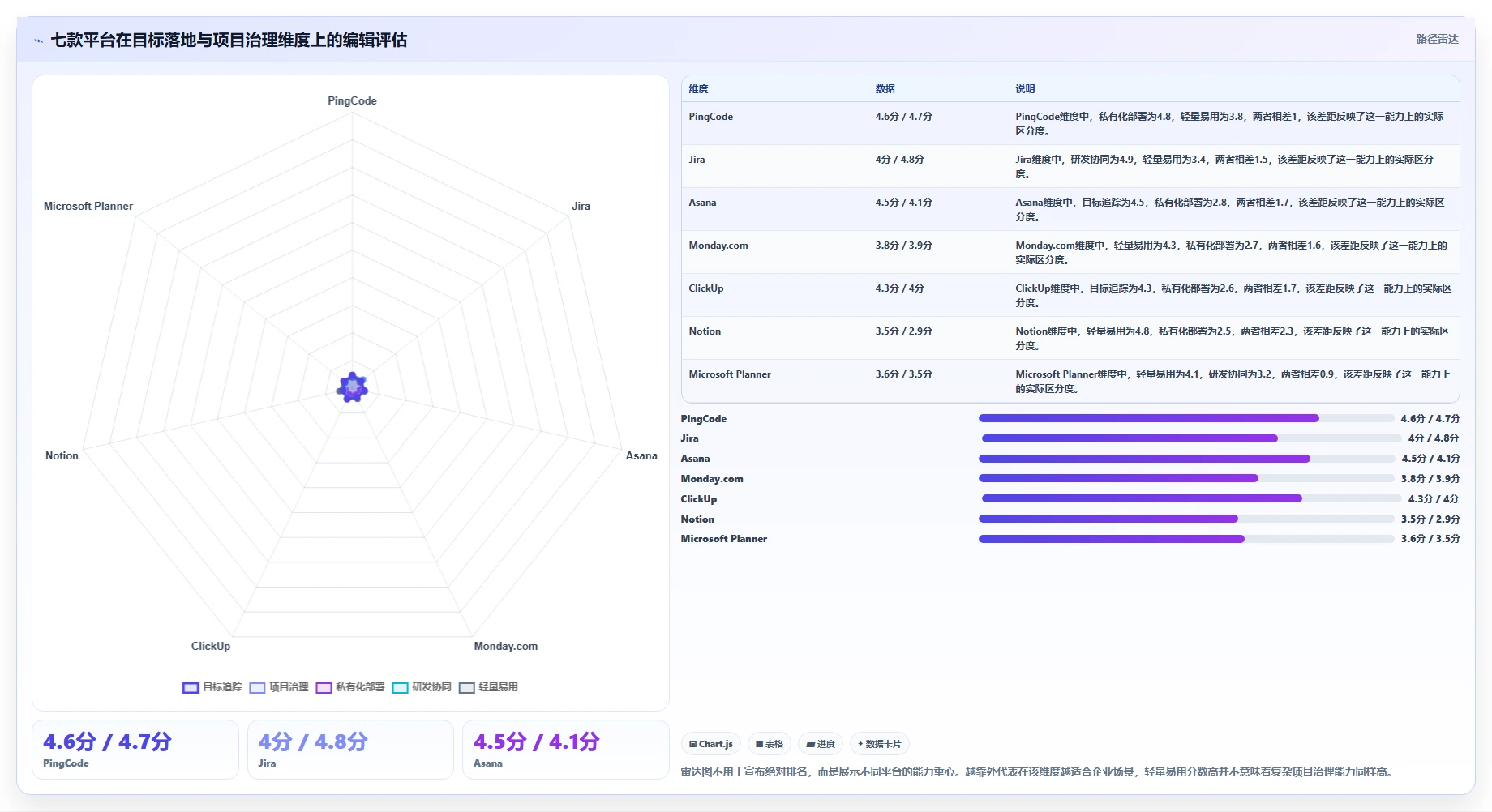
Task: Click the 路径雷达 label in header
Action: point(1438,39)
